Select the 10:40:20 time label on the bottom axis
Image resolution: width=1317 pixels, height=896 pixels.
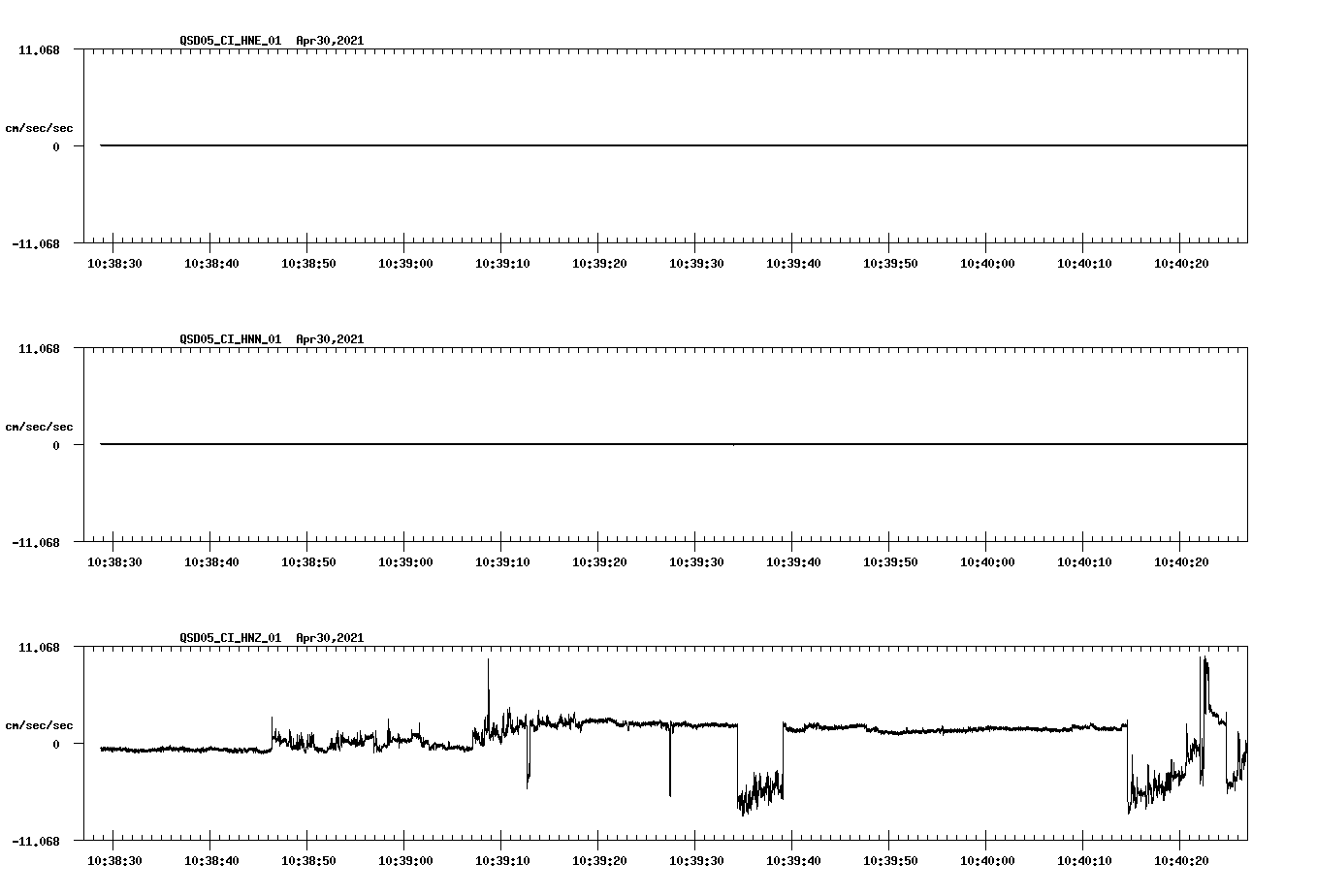[1179, 860]
